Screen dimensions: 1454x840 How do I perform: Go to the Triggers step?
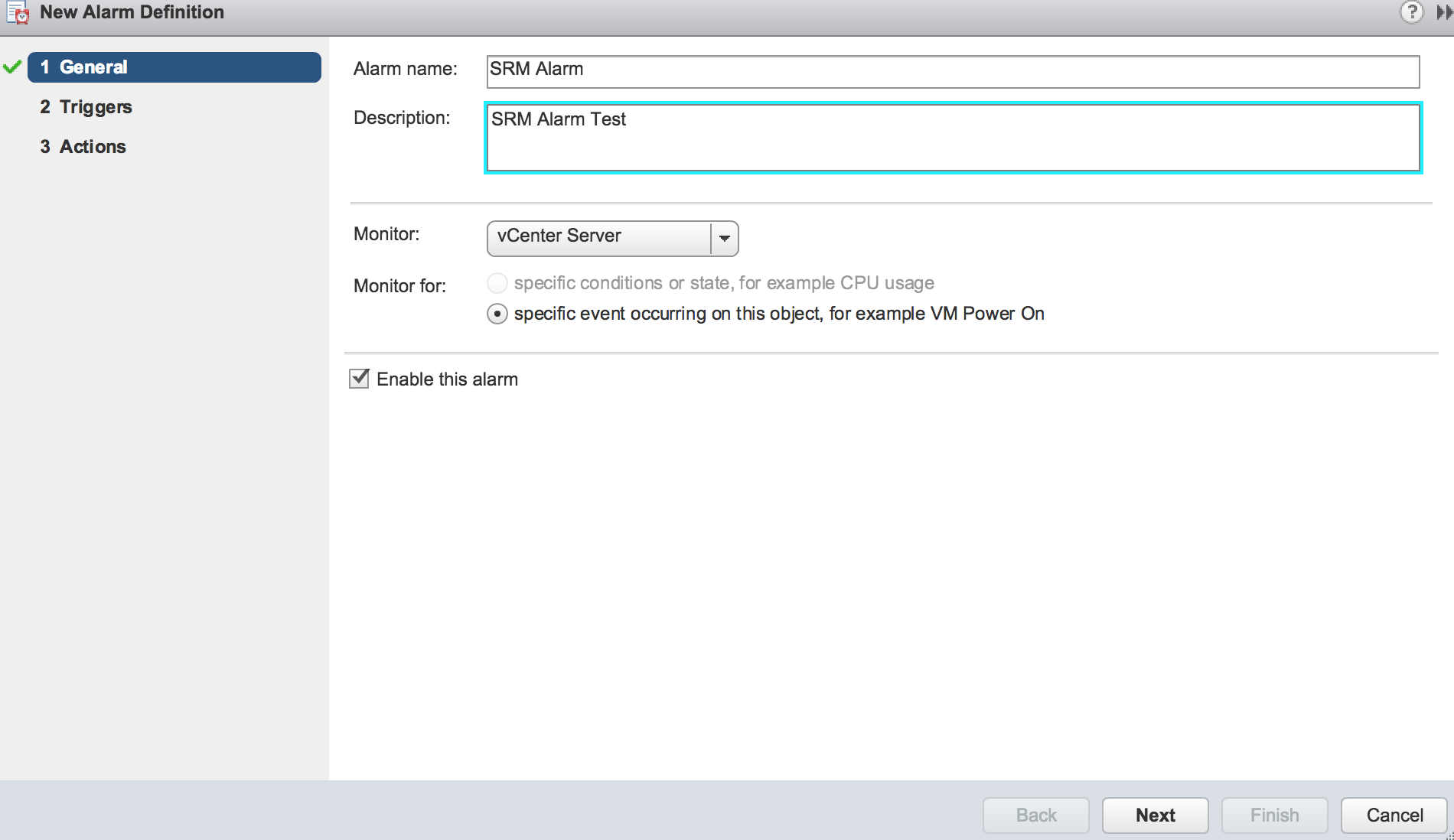coord(96,107)
